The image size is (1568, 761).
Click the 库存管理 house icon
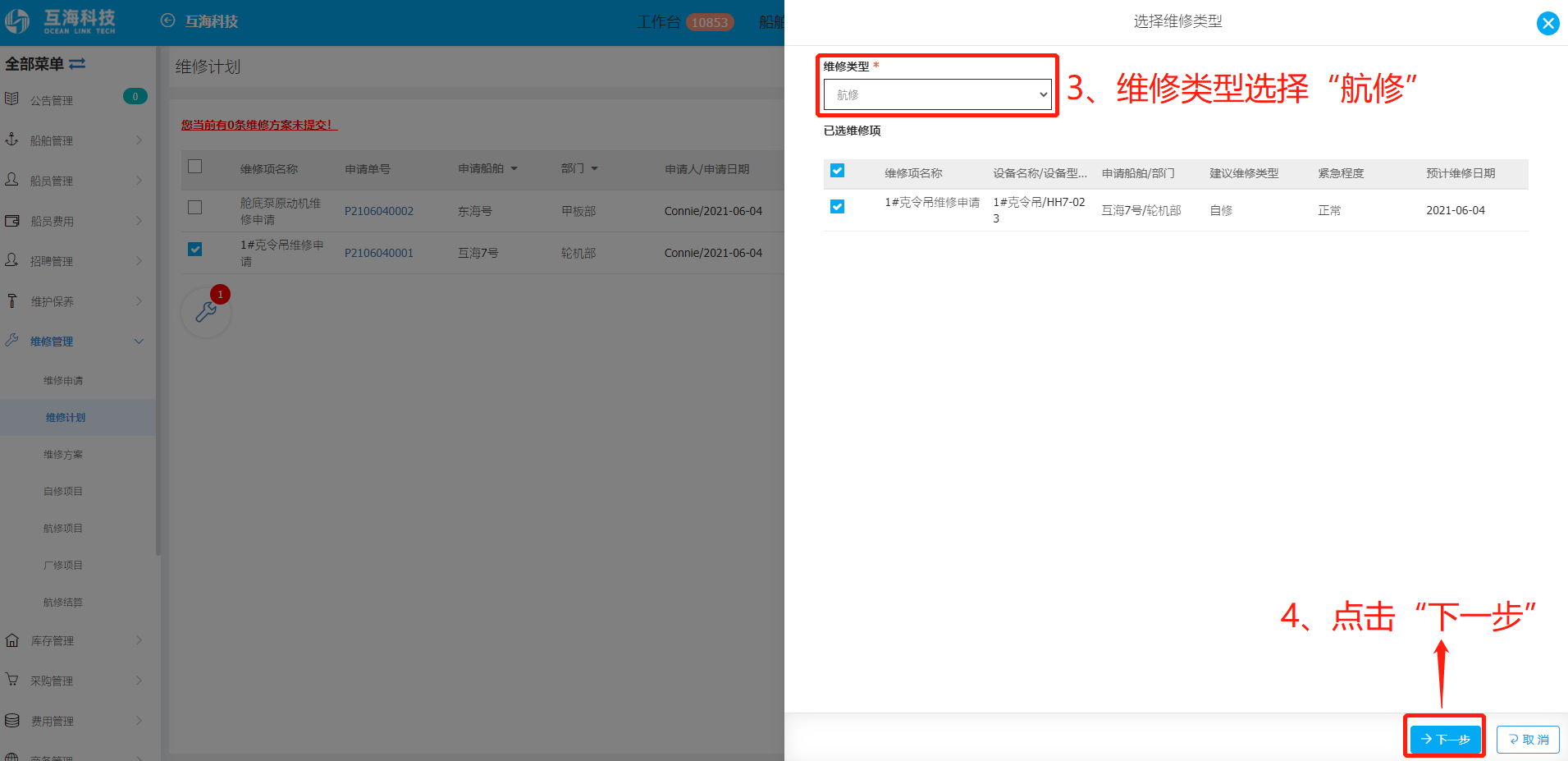pos(11,640)
